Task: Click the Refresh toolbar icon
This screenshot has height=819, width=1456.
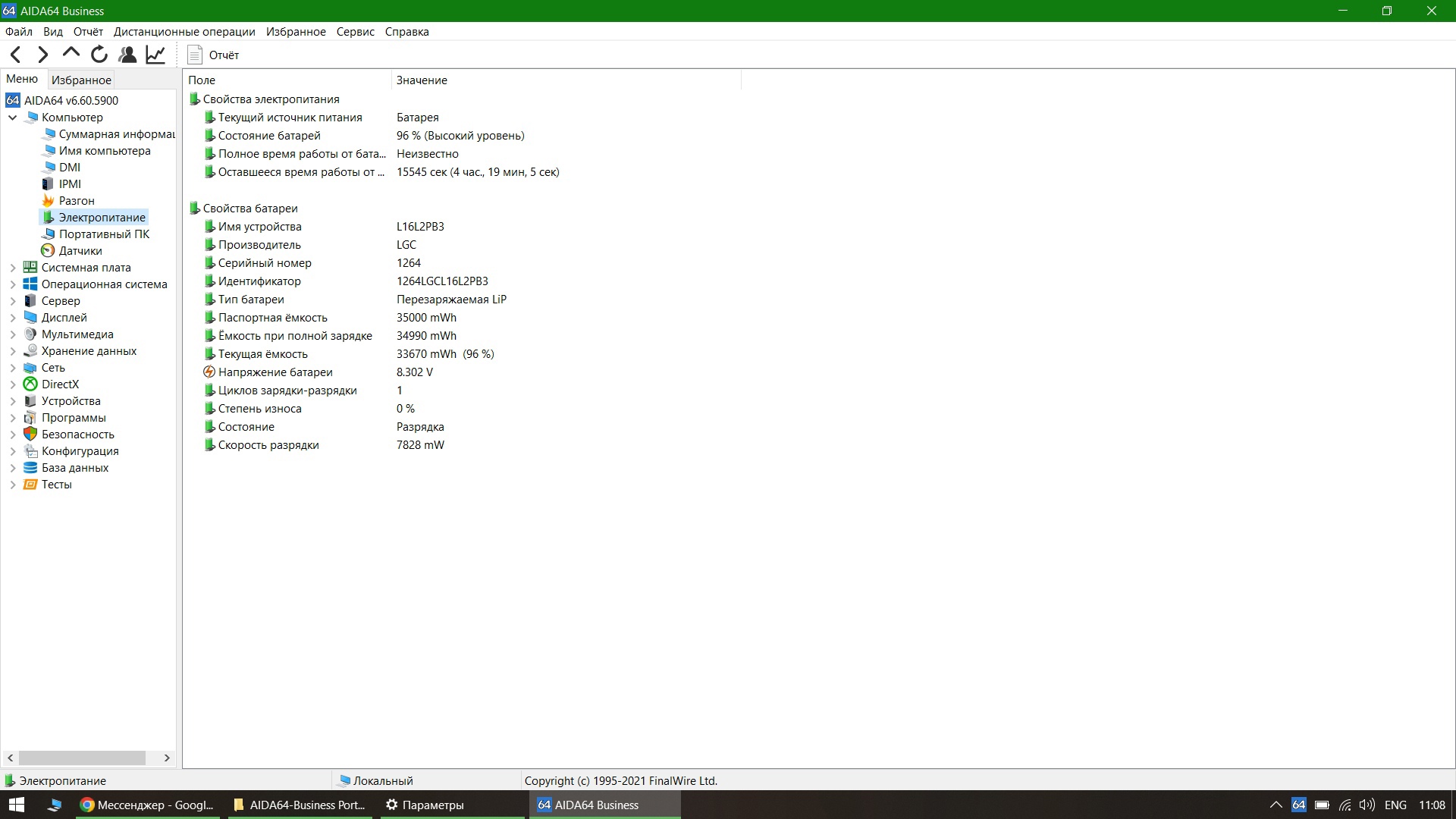Action: pos(99,55)
